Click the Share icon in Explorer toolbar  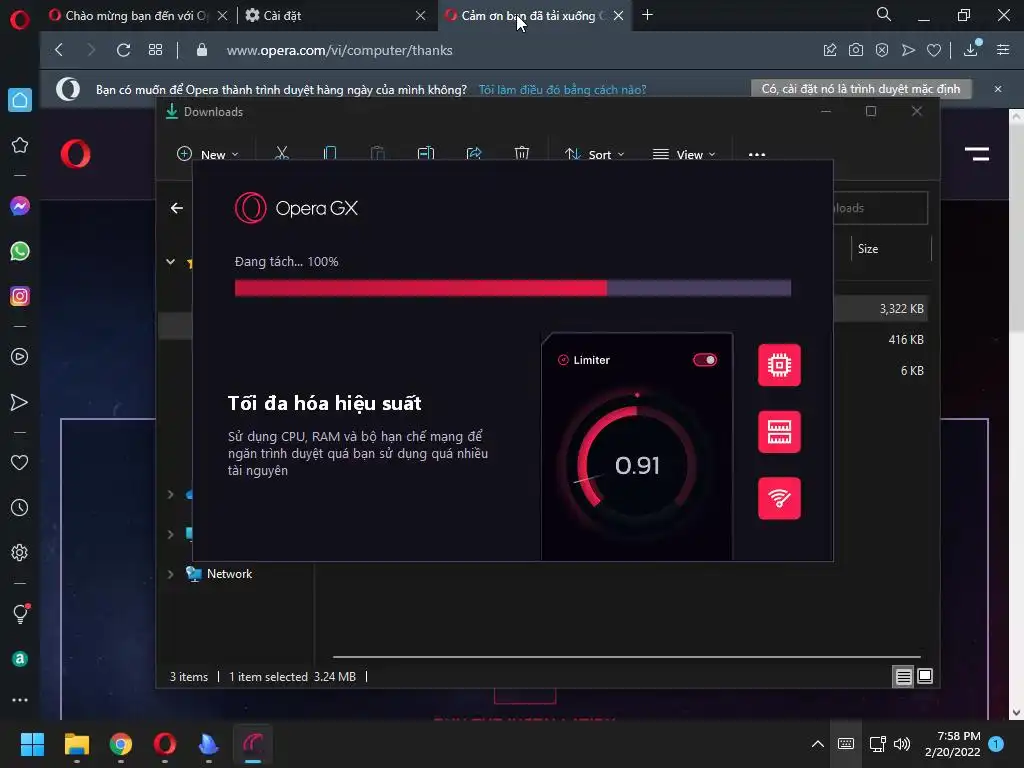click(x=473, y=153)
